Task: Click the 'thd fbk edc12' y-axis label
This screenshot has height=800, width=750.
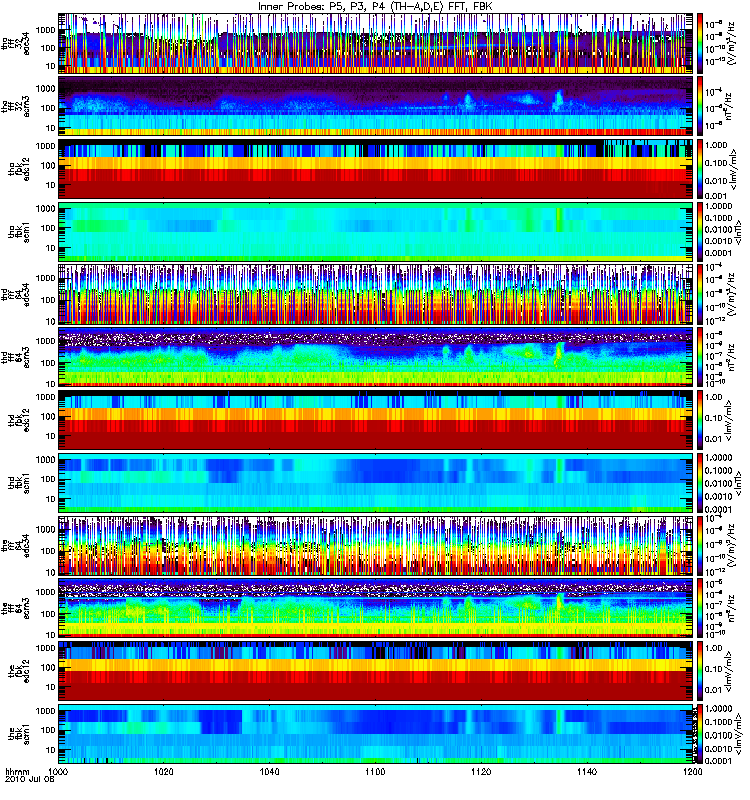Action: pyautogui.click(x=19, y=420)
